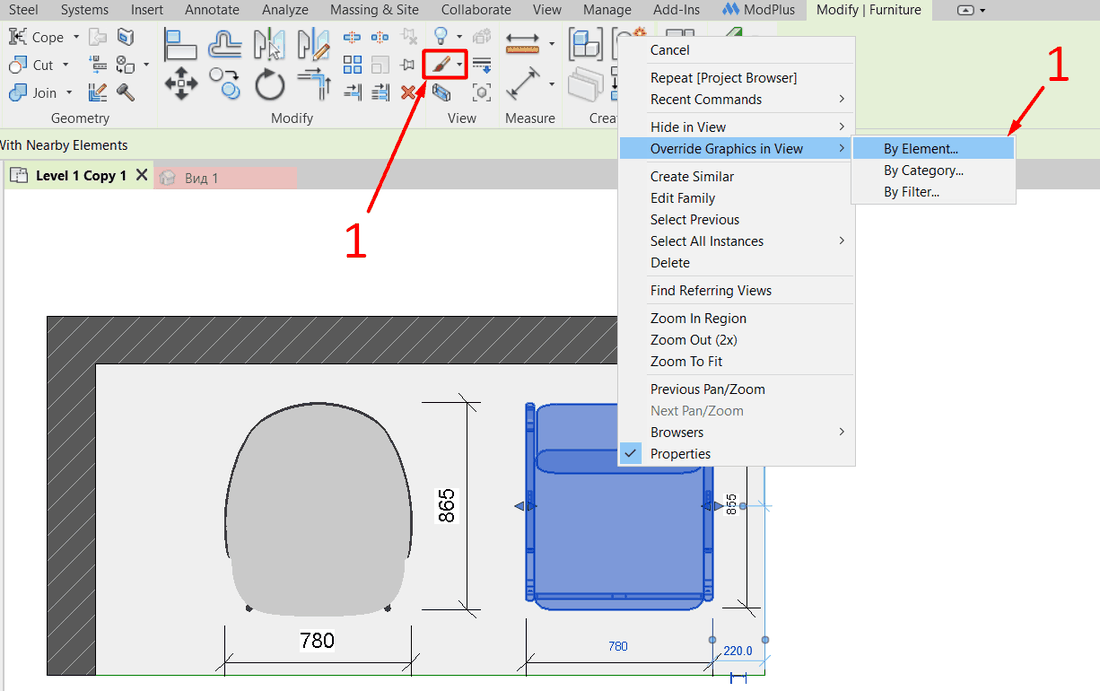Click the Measure ruler icon
Screen dimensions: 1100x691
pyautogui.click(x=523, y=43)
